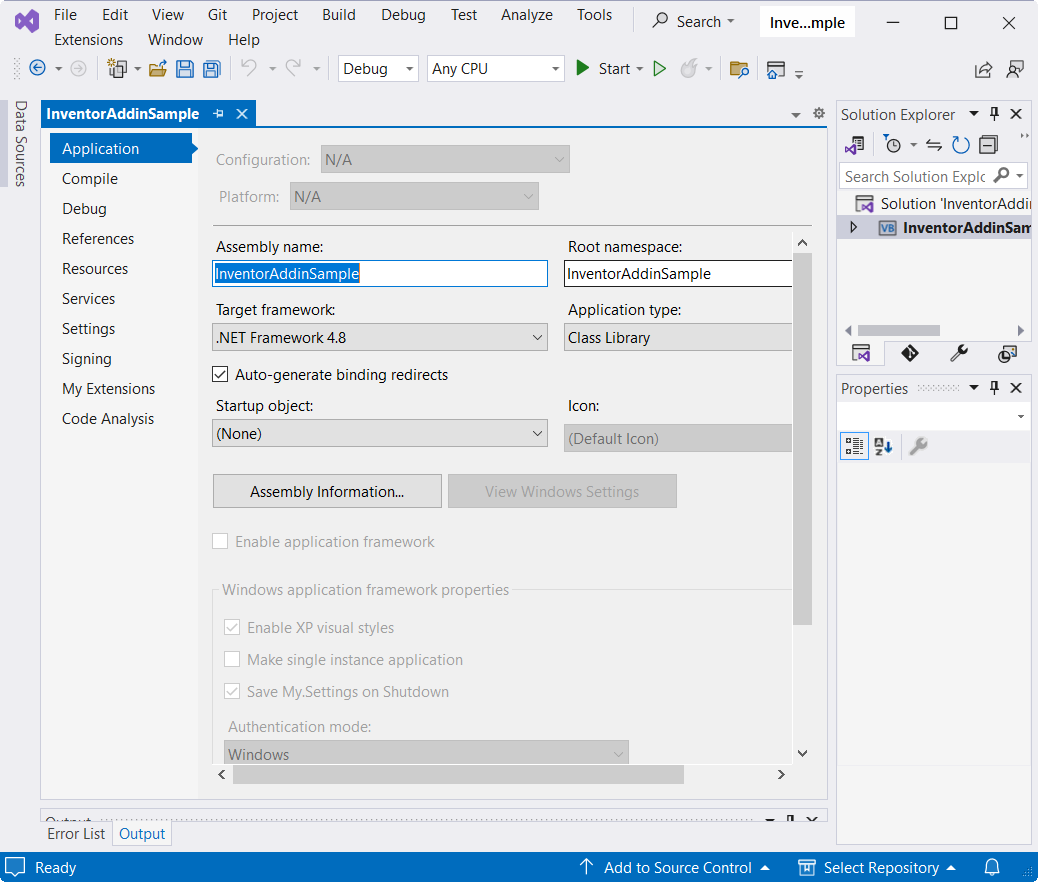
Task: Expand InventorAddinSample project node in tree
Action: coord(853,227)
